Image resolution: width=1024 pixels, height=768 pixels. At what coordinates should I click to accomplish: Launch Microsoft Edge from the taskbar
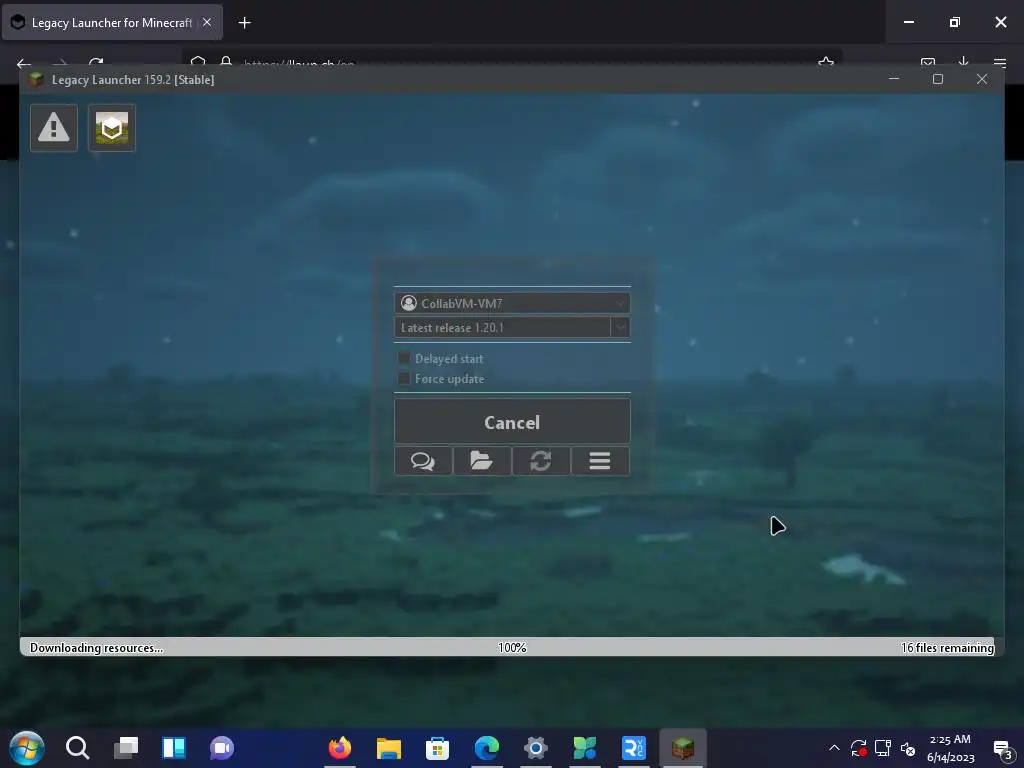pos(487,748)
